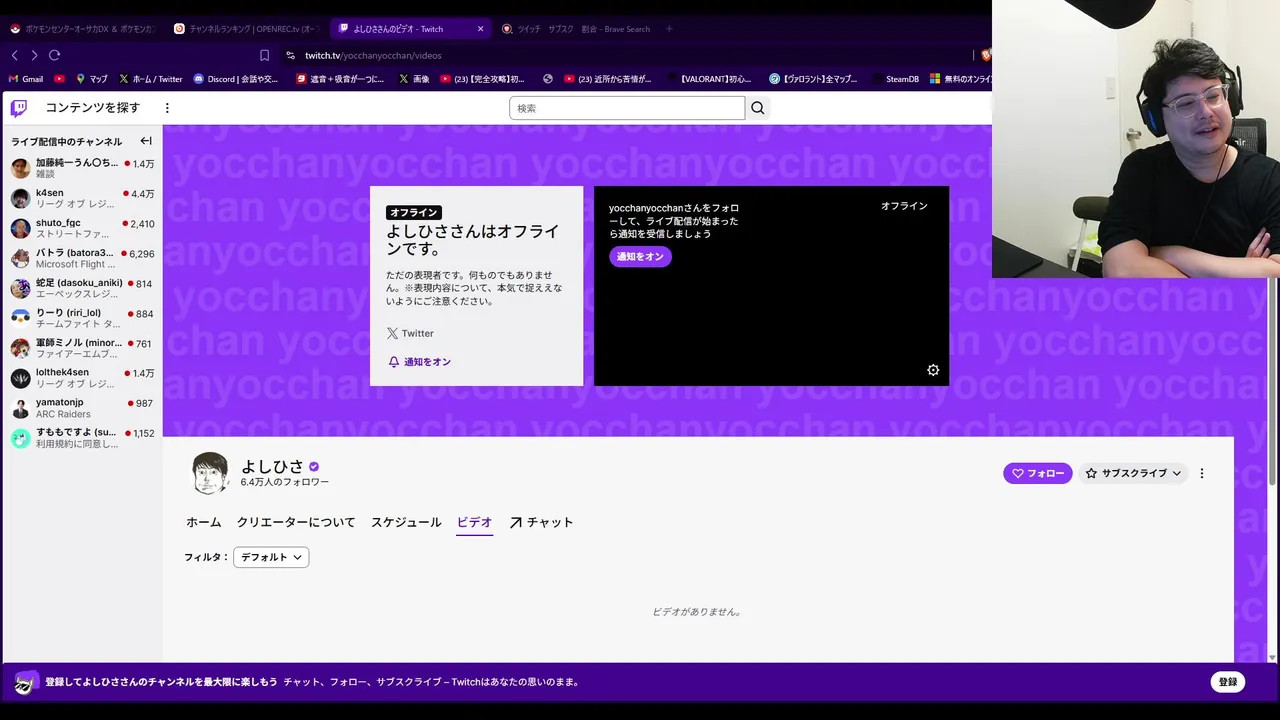Toggle the bell 通知をオン link in offline card

point(420,362)
